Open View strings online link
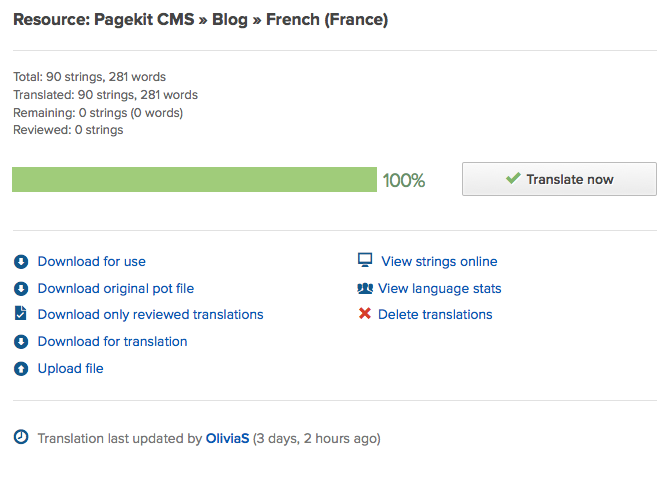 [439, 262]
